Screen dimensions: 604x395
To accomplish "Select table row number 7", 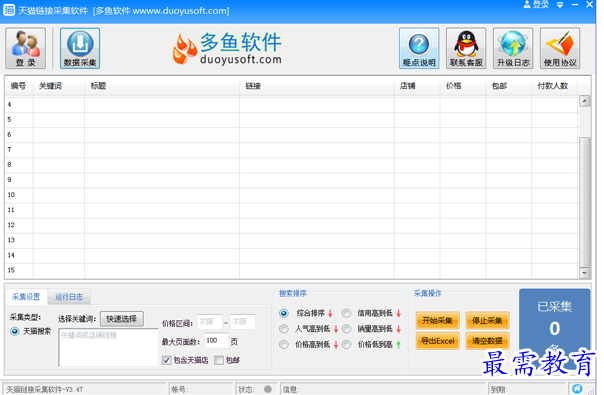I will (x=292, y=150).
